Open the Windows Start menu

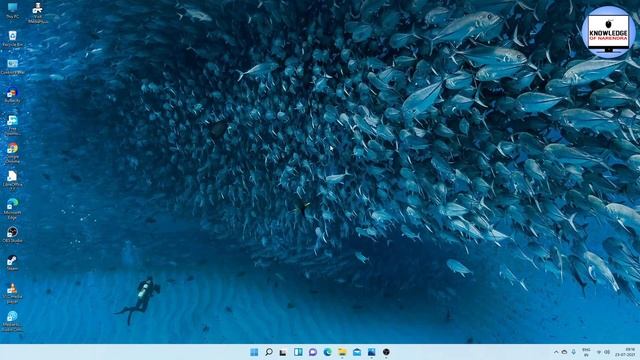(x=254, y=352)
